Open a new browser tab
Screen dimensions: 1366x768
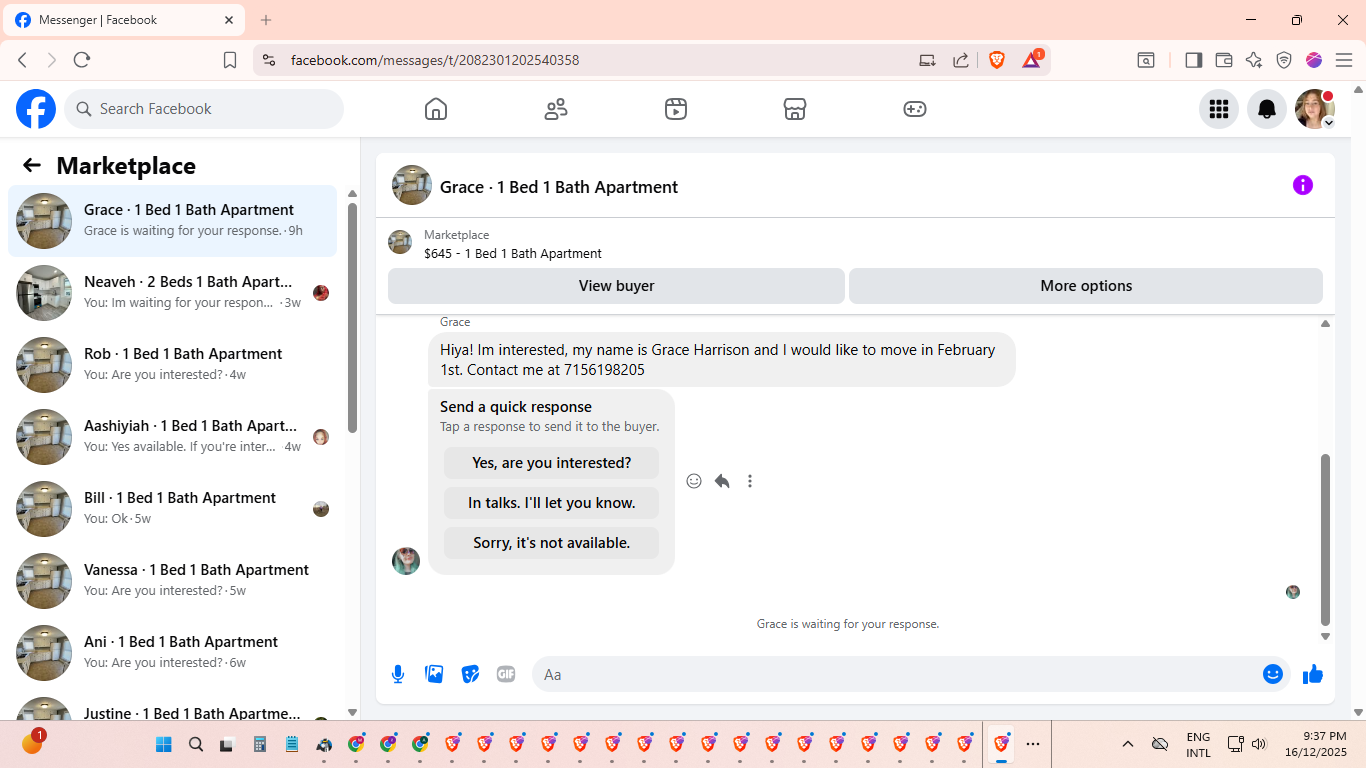click(x=266, y=20)
